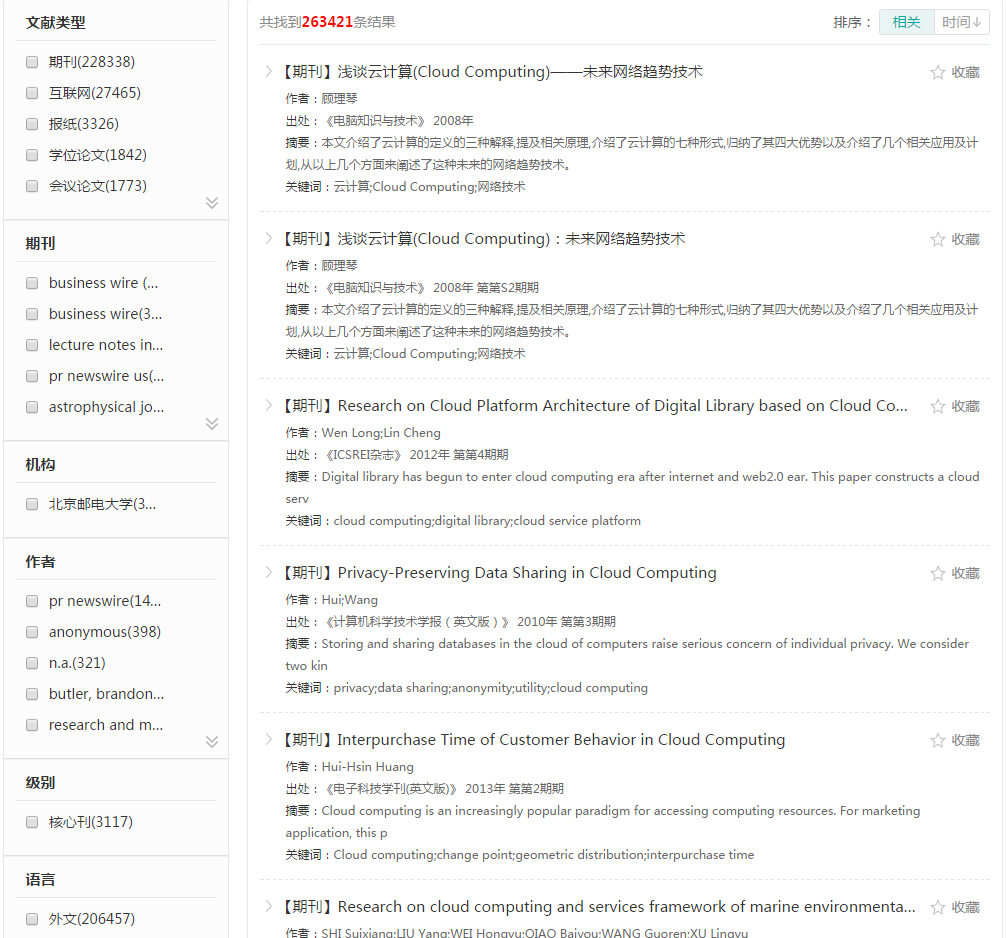Star the Interpurchase Time article
This screenshot has height=938, width=1007.
coord(938,740)
